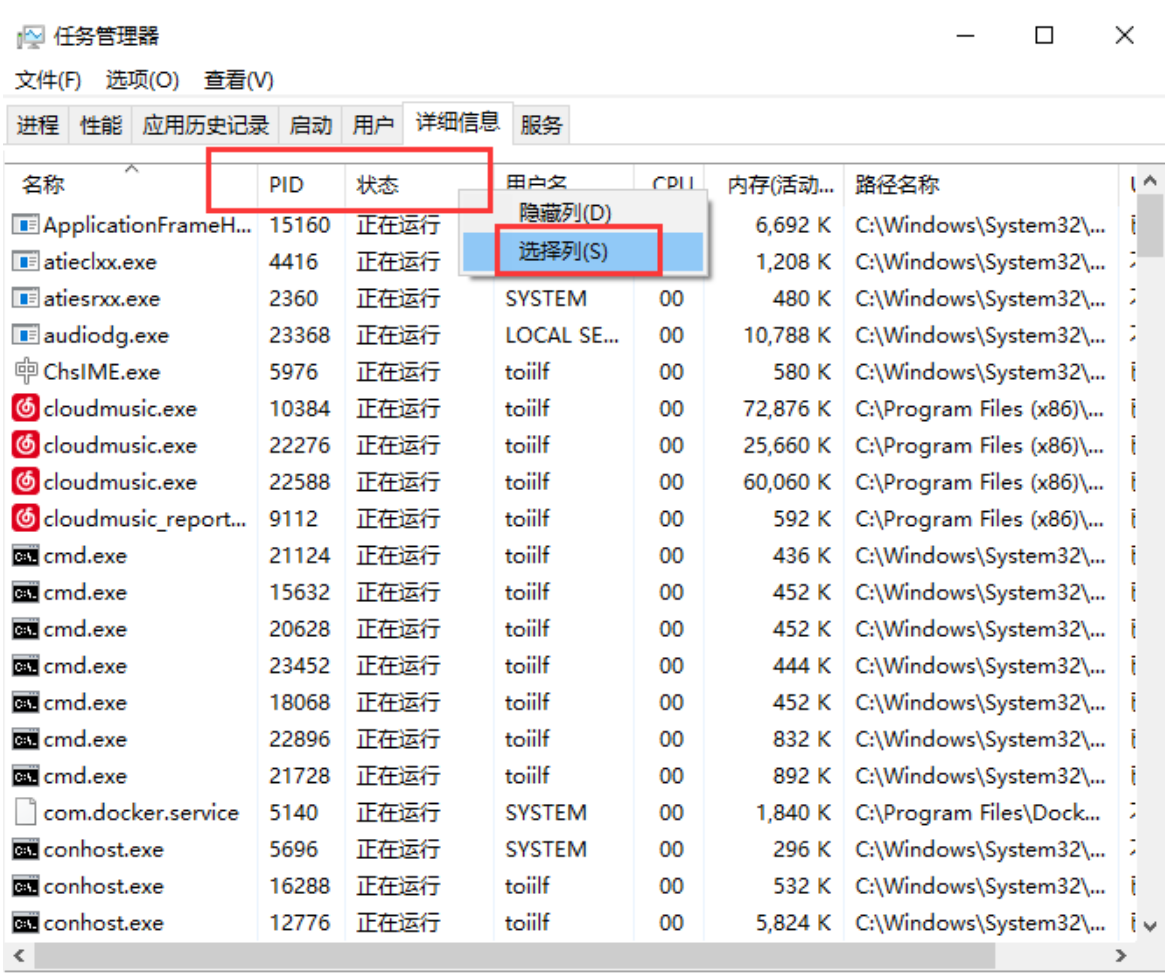Click the ChsIME.exe input method icon
Image resolution: width=1165 pixels, height=978 pixels.
pos(27,371)
